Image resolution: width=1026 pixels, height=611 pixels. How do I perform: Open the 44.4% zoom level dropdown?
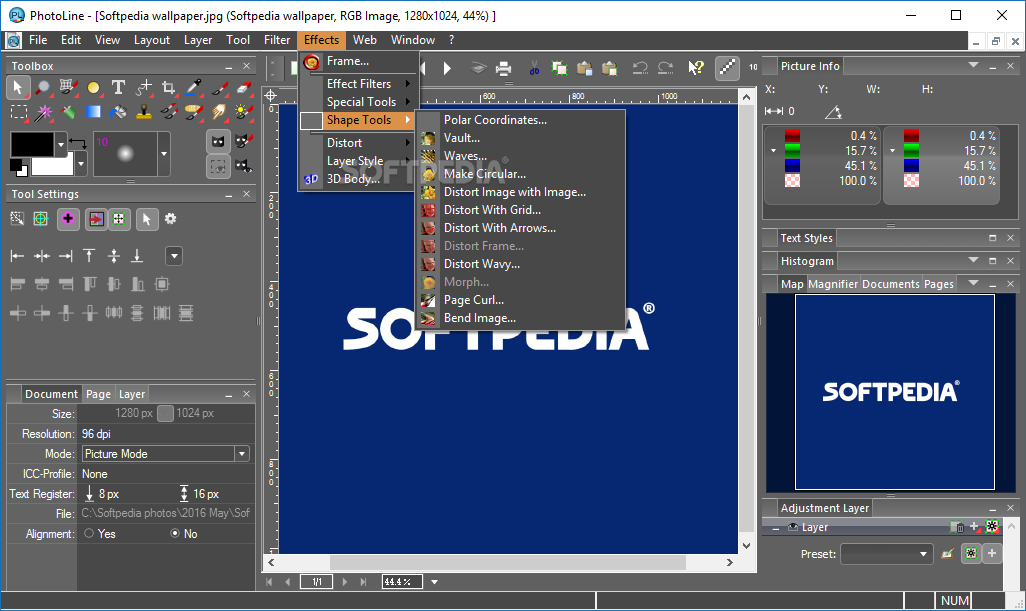click(435, 582)
